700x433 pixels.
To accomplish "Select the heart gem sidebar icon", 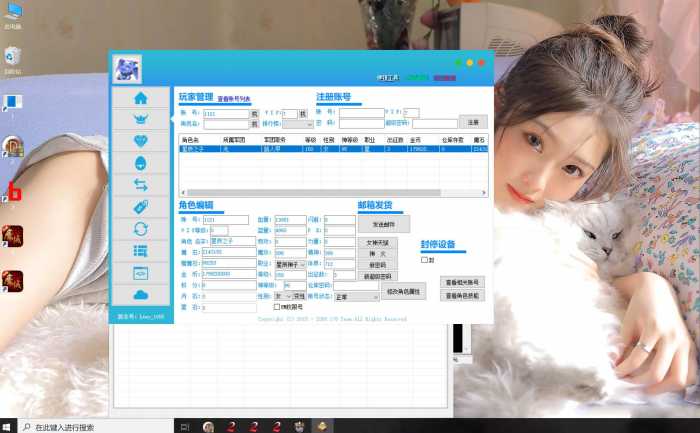I will point(140,141).
